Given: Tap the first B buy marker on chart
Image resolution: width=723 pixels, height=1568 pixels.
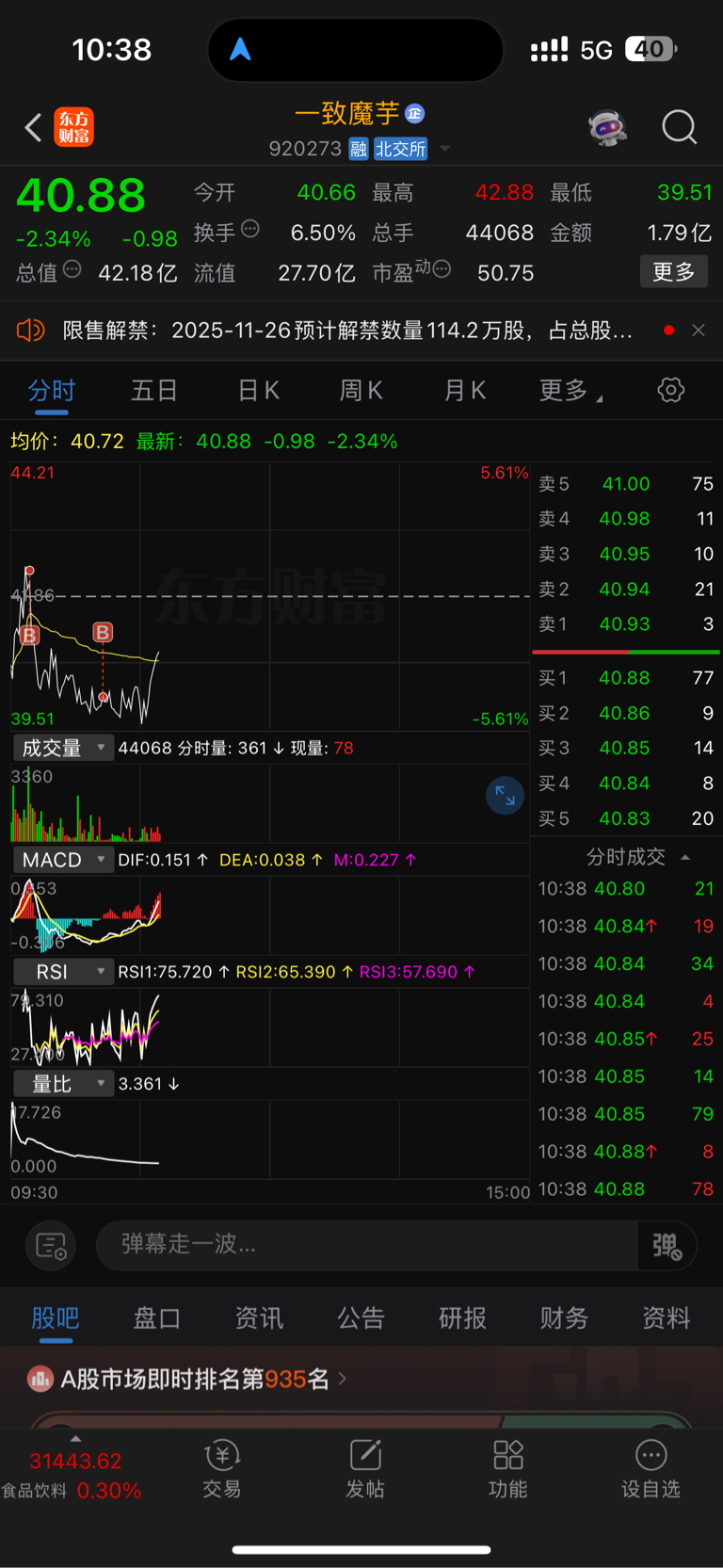Looking at the screenshot, I should click(29, 635).
